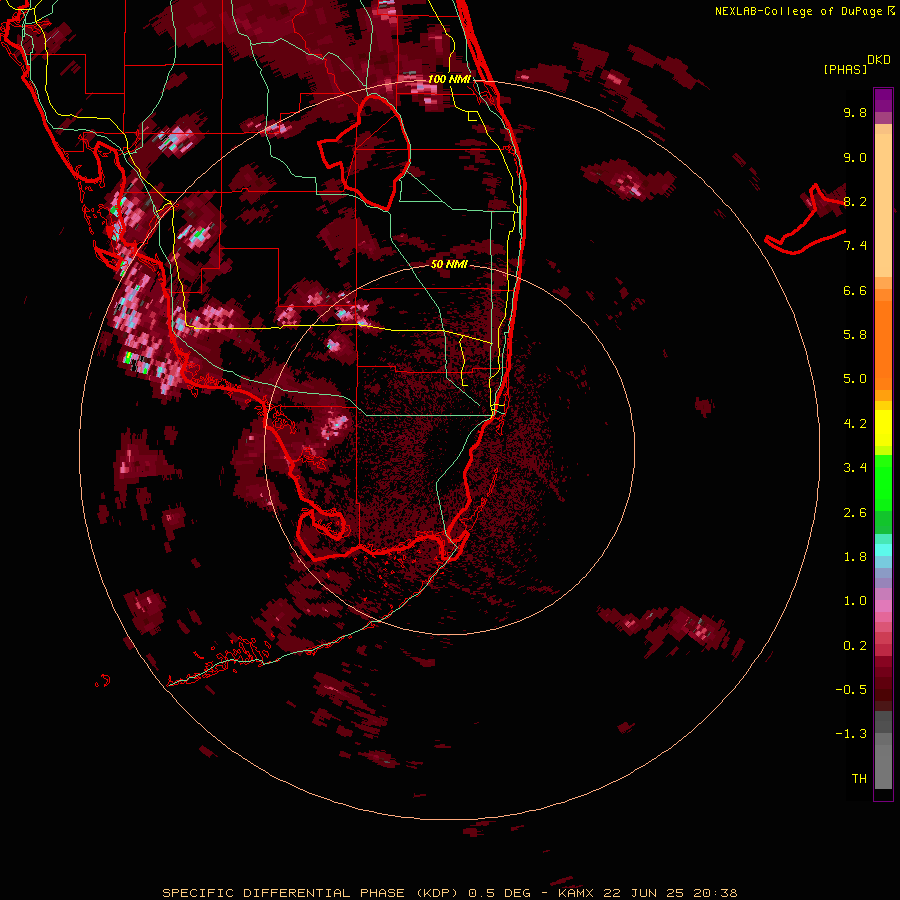Click the 6.6 legend value

point(855,290)
